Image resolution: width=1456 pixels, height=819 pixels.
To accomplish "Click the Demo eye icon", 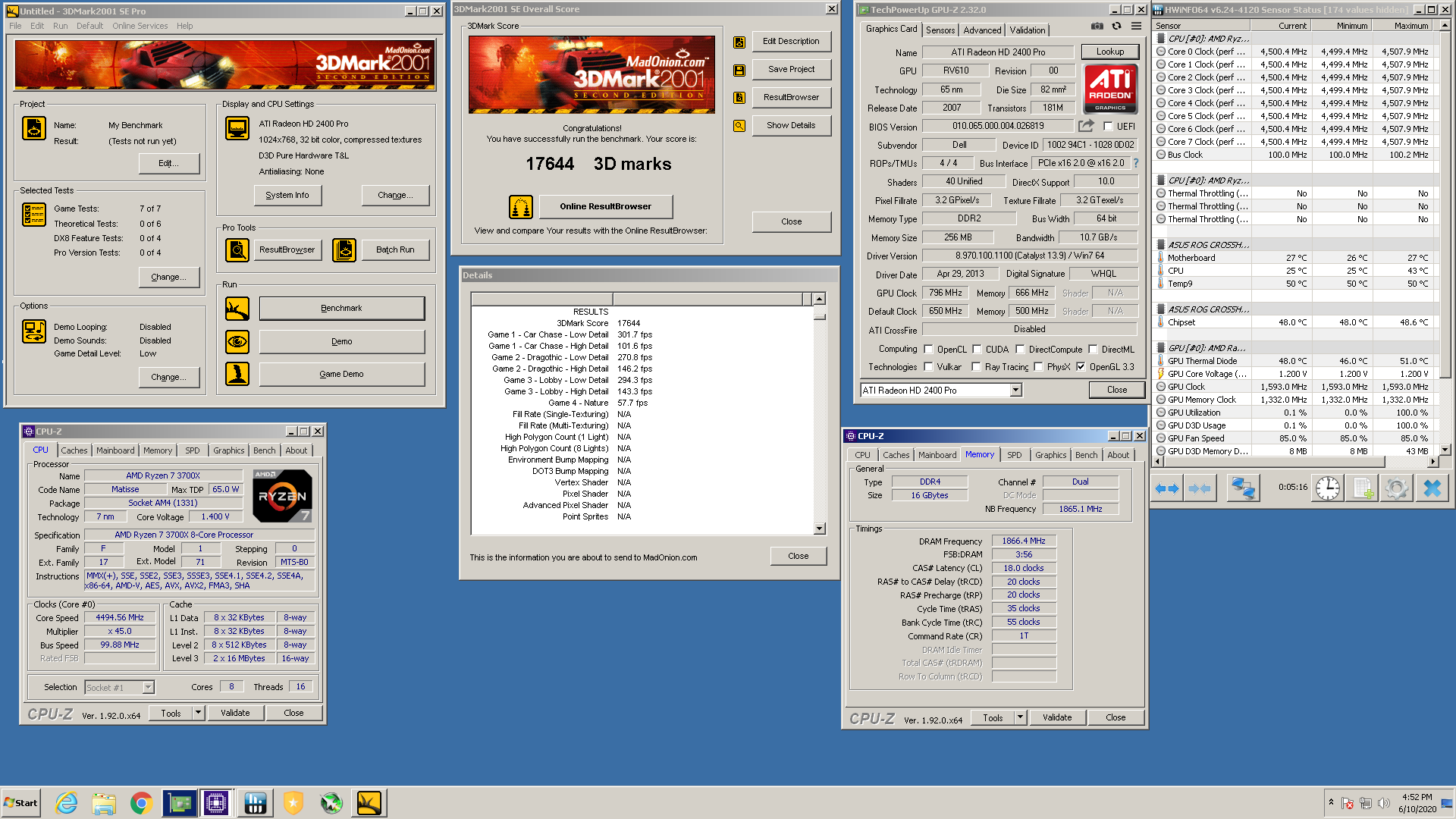I will 237,342.
